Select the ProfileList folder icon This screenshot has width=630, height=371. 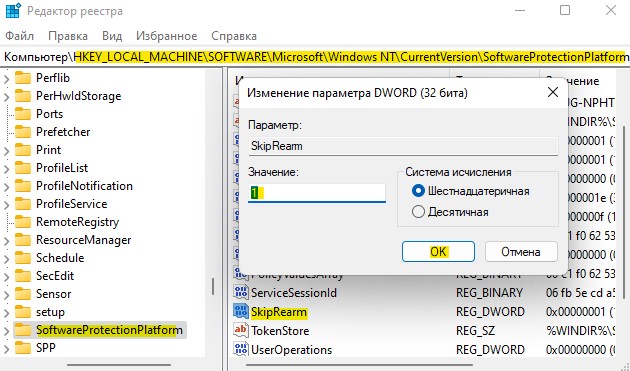(x=23, y=168)
